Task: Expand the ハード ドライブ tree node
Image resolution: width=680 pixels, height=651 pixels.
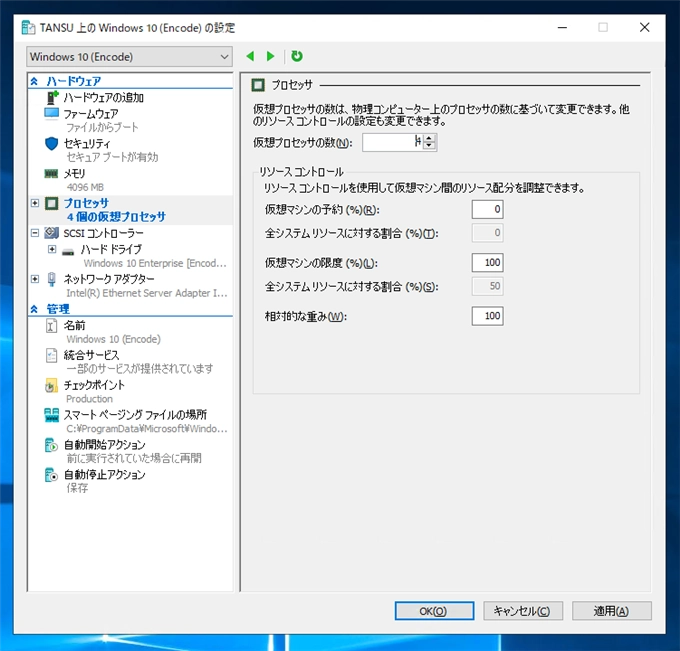Action: point(52,249)
